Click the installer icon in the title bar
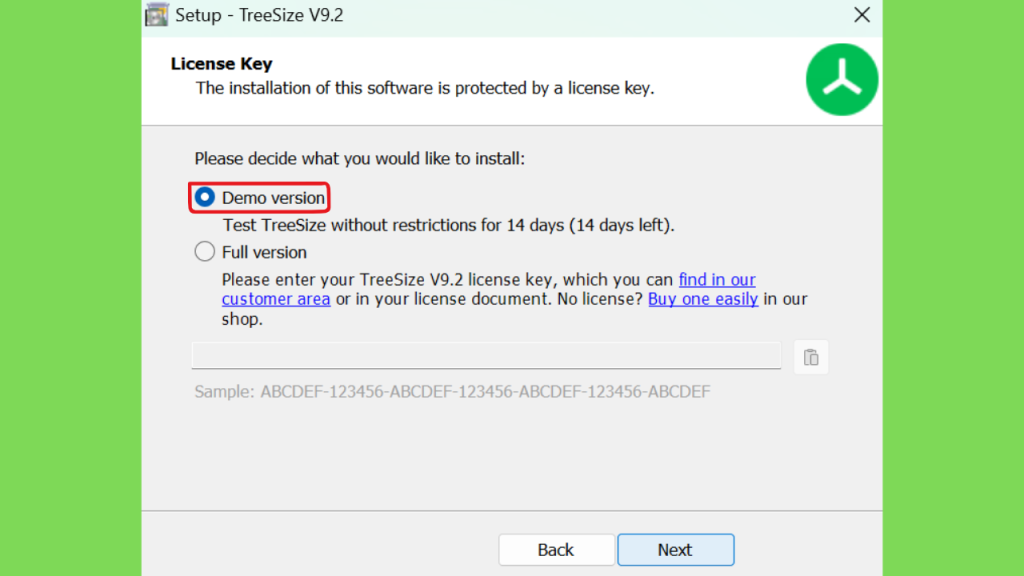Image resolution: width=1024 pixels, height=576 pixels. pos(157,14)
